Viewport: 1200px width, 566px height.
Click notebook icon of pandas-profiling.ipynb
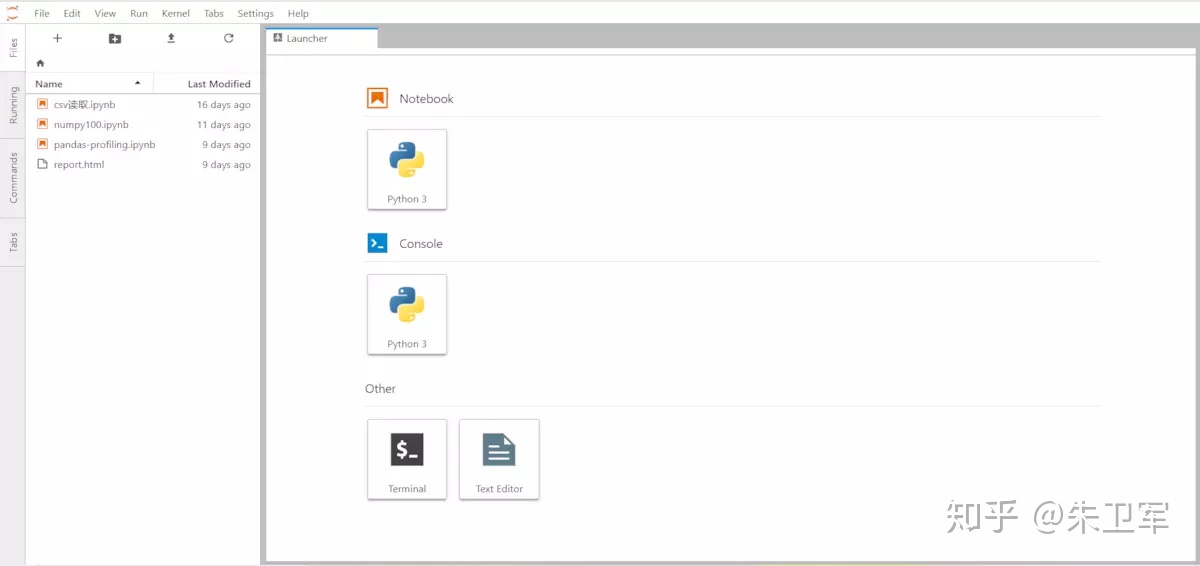42,144
